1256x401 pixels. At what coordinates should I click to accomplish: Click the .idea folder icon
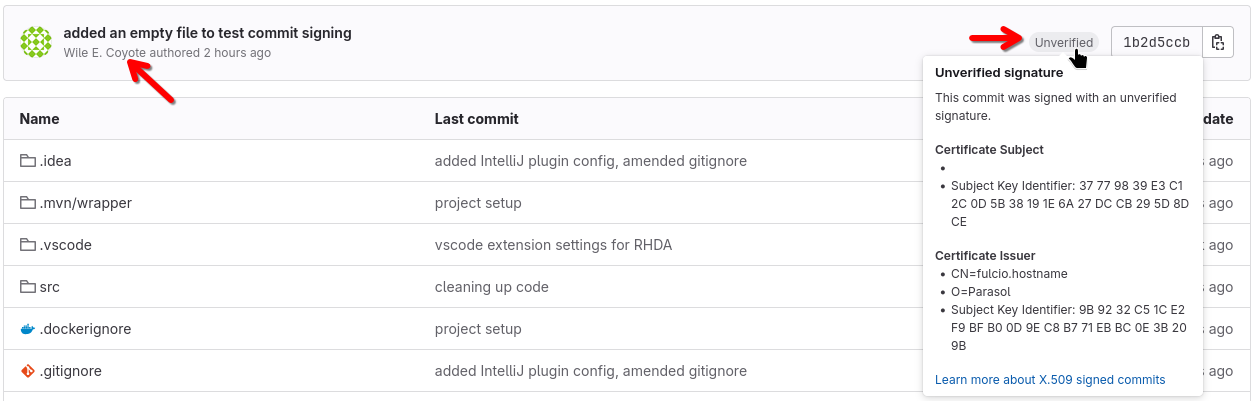coord(28,161)
